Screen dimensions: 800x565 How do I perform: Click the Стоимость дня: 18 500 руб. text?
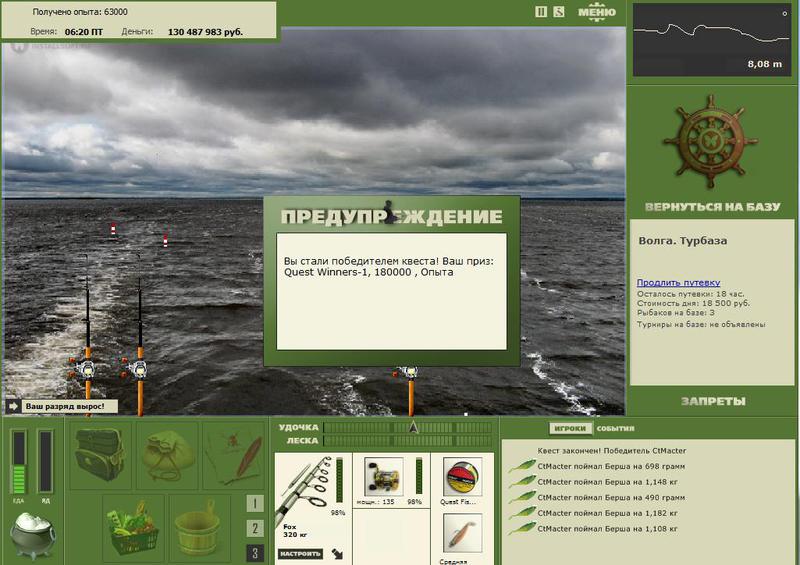tap(693, 303)
